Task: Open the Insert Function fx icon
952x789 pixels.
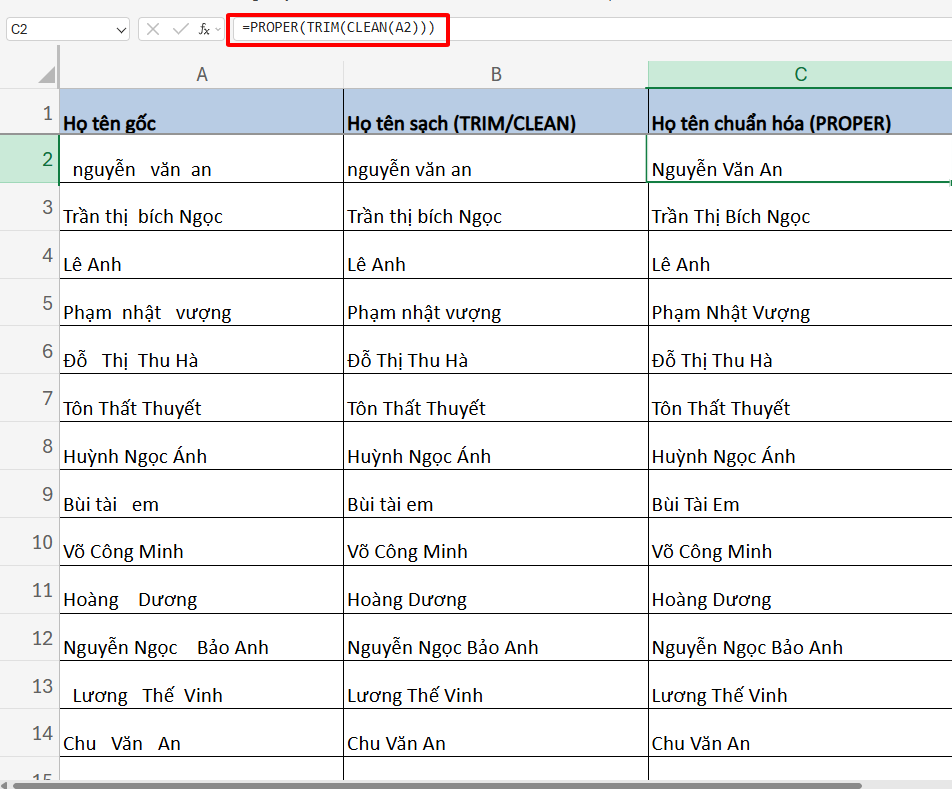Action: (204, 29)
